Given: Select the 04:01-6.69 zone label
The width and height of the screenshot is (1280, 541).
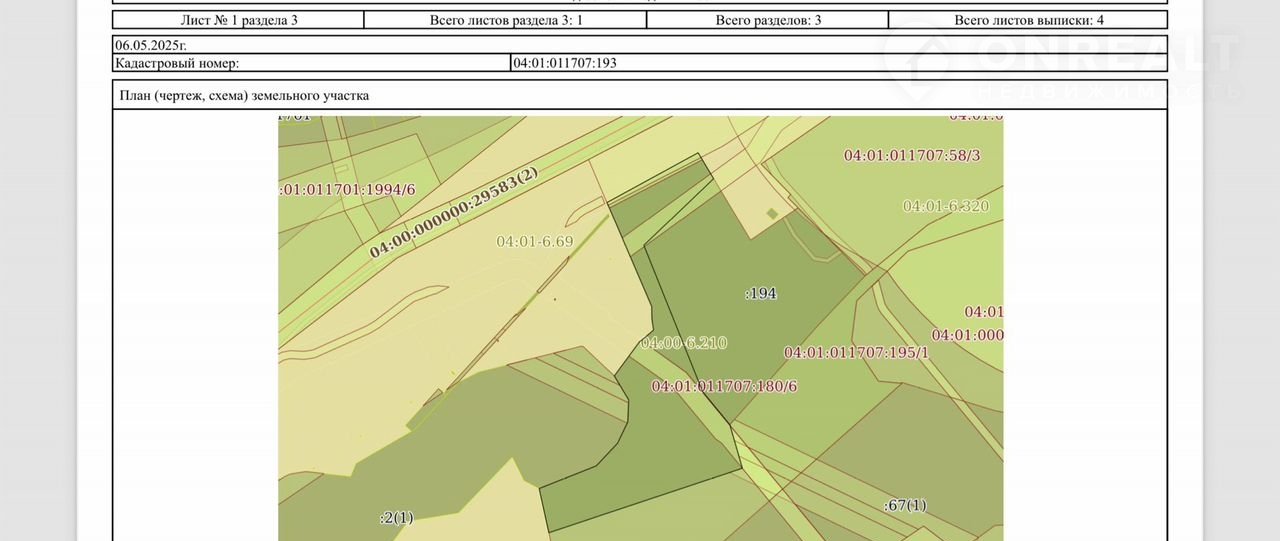Looking at the screenshot, I should coord(535,241).
